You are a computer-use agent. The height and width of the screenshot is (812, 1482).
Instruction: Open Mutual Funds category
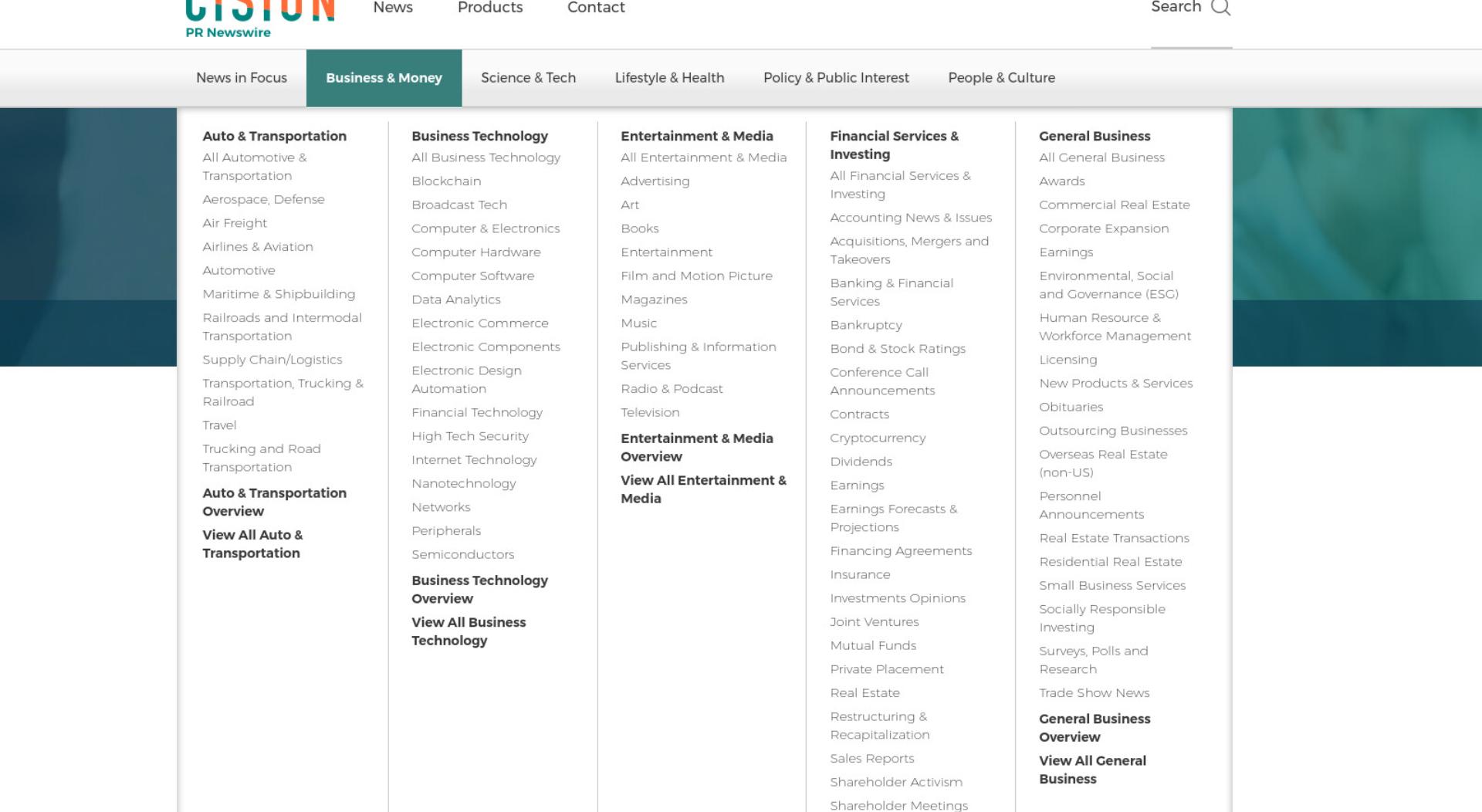point(873,646)
